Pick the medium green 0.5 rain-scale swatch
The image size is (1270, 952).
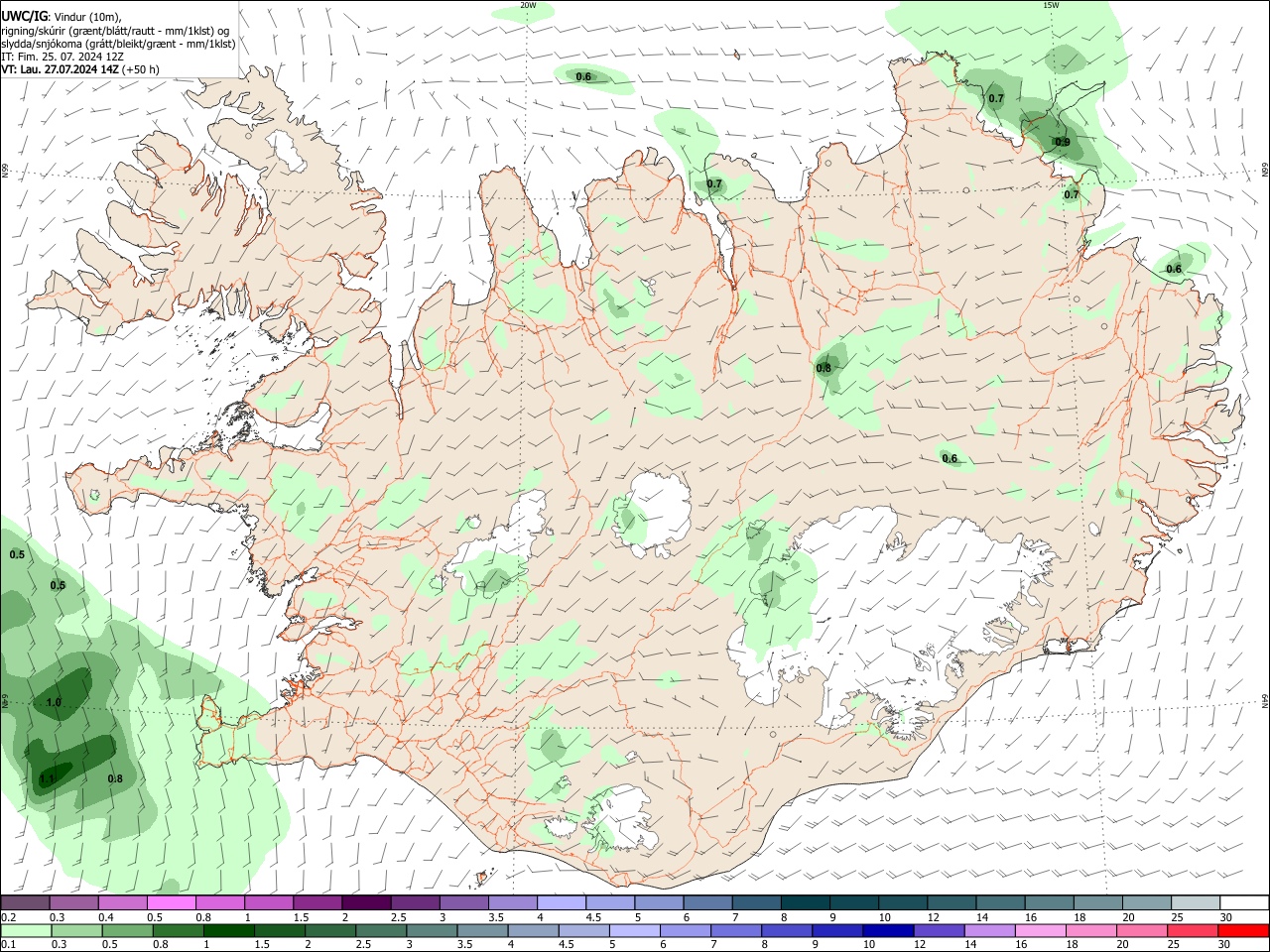pos(127,931)
